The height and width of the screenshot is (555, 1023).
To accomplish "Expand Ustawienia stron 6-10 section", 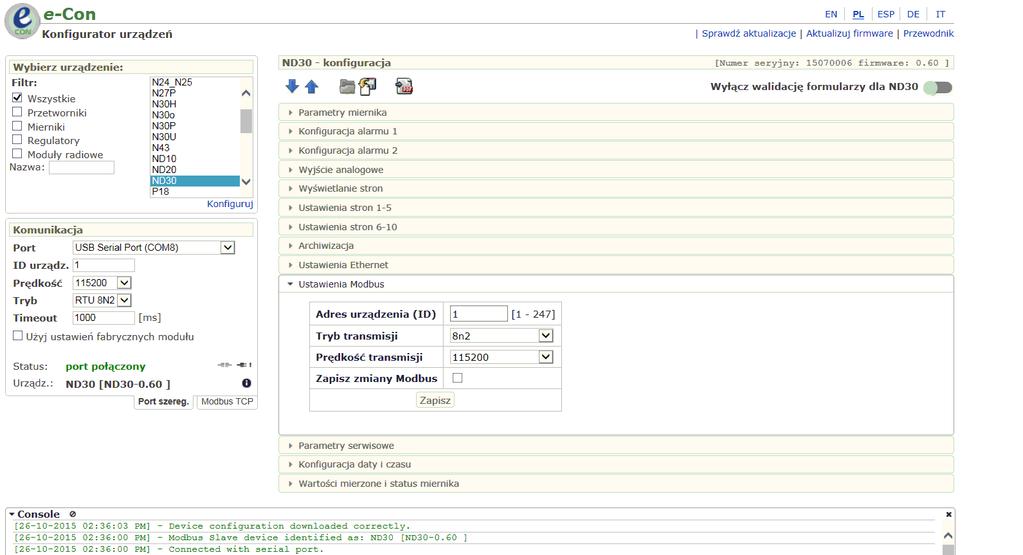I will pos(616,227).
